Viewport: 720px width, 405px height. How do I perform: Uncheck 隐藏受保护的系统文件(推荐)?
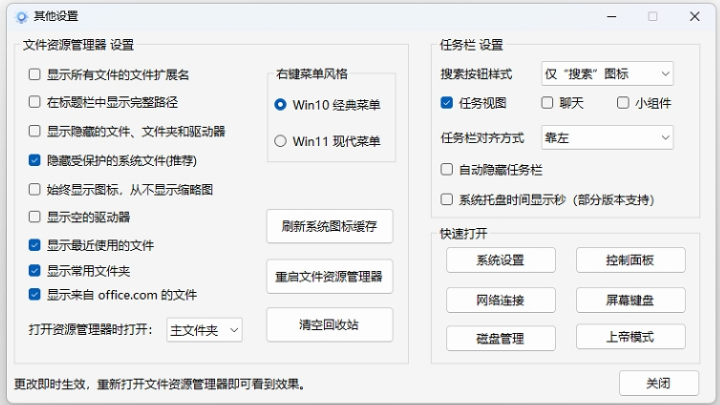click(x=35, y=160)
